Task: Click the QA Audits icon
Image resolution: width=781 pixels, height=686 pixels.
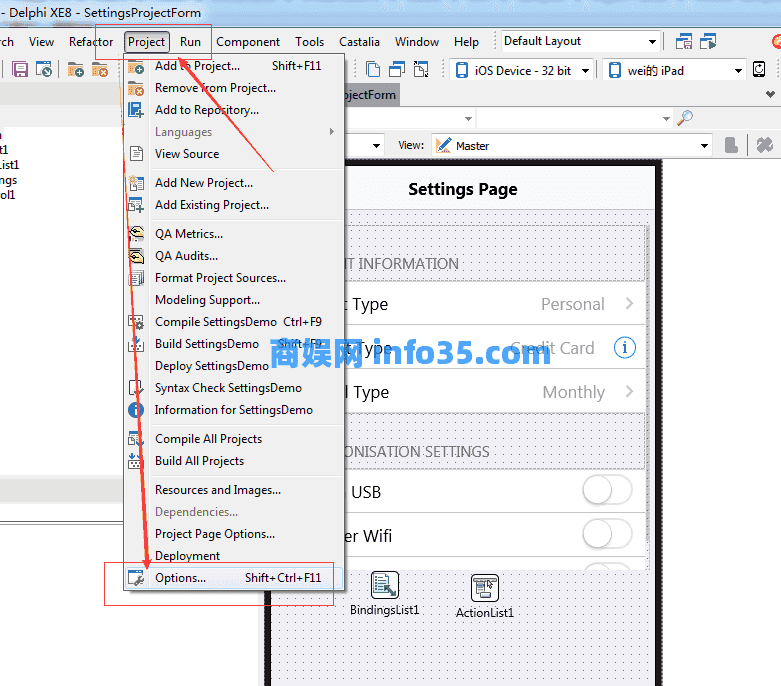Action: 136,256
